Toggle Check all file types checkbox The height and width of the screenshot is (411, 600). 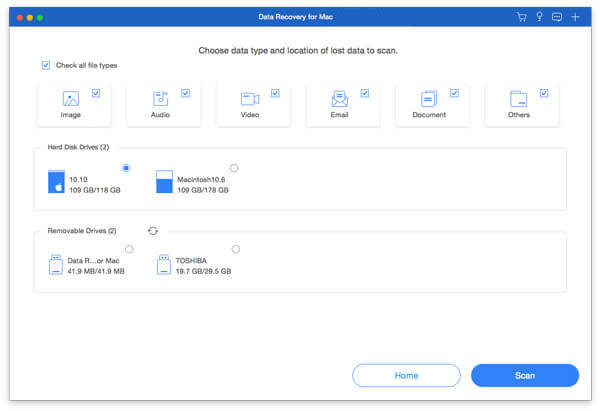tap(46, 65)
